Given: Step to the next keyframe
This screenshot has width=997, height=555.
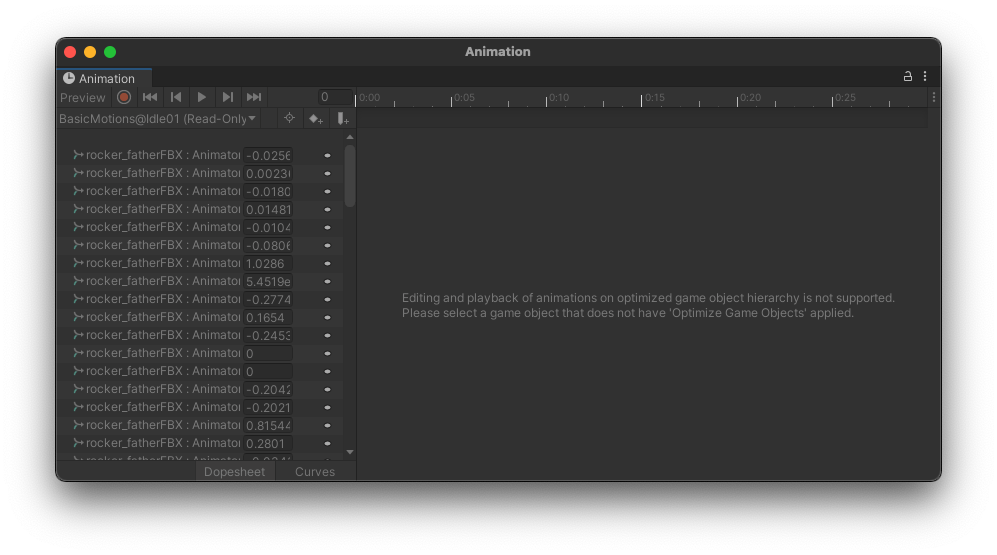Looking at the screenshot, I should [228, 97].
